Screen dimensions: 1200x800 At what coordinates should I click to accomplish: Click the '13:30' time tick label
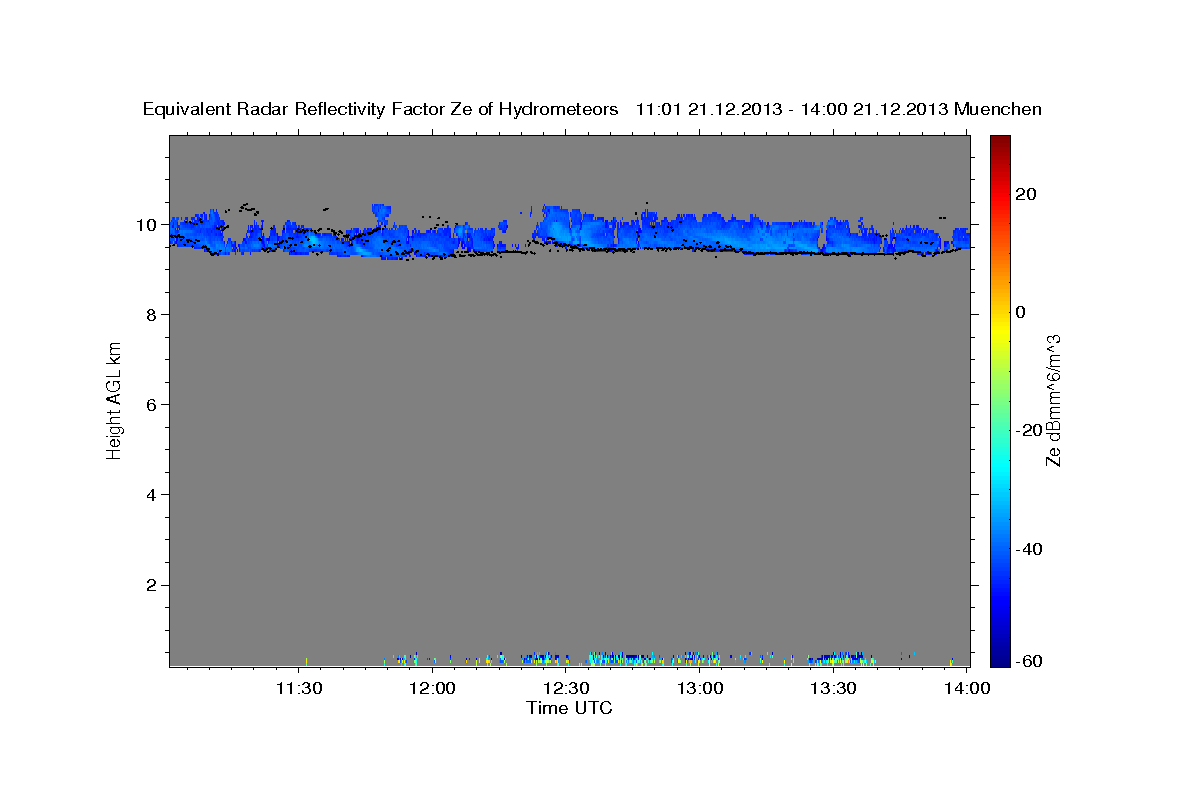pos(833,688)
